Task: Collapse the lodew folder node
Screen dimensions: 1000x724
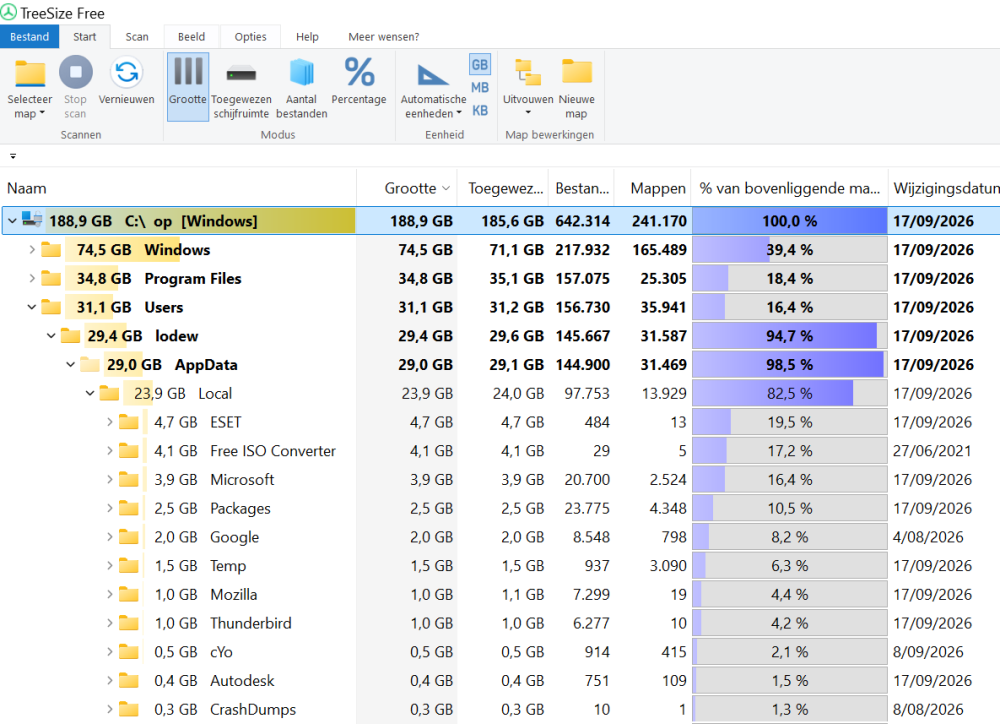Action: [51, 336]
